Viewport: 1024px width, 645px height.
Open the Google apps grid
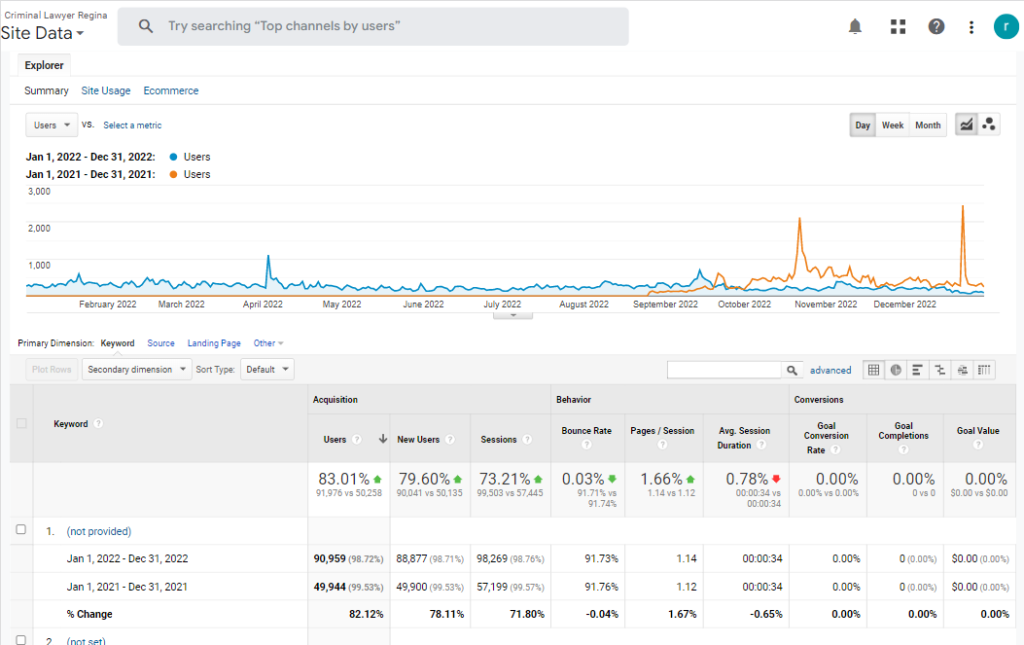click(x=897, y=27)
